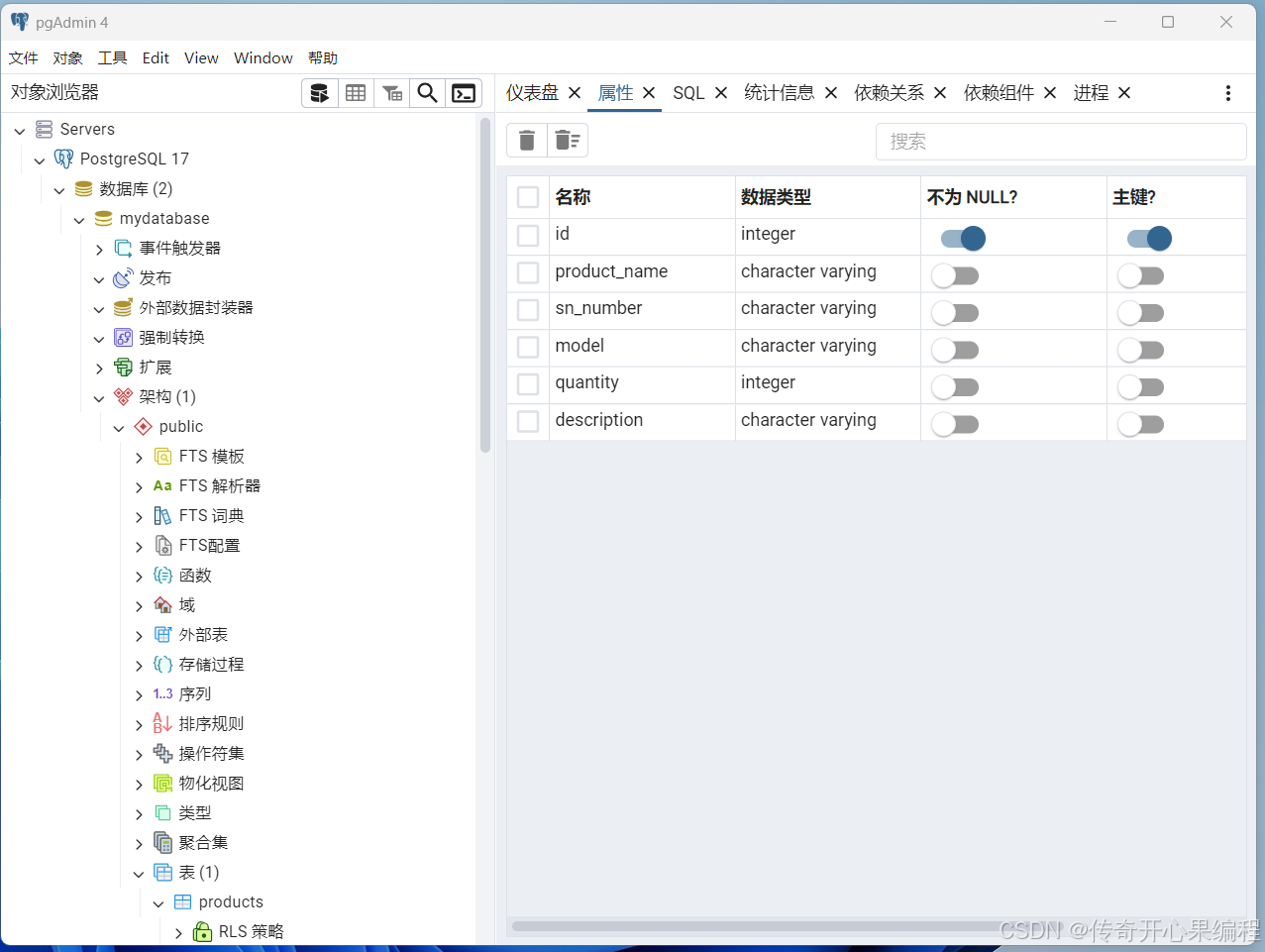Viewport: 1265px width, 952px height.
Task: Click the 扩展 extensions icon
Action: pos(123,367)
